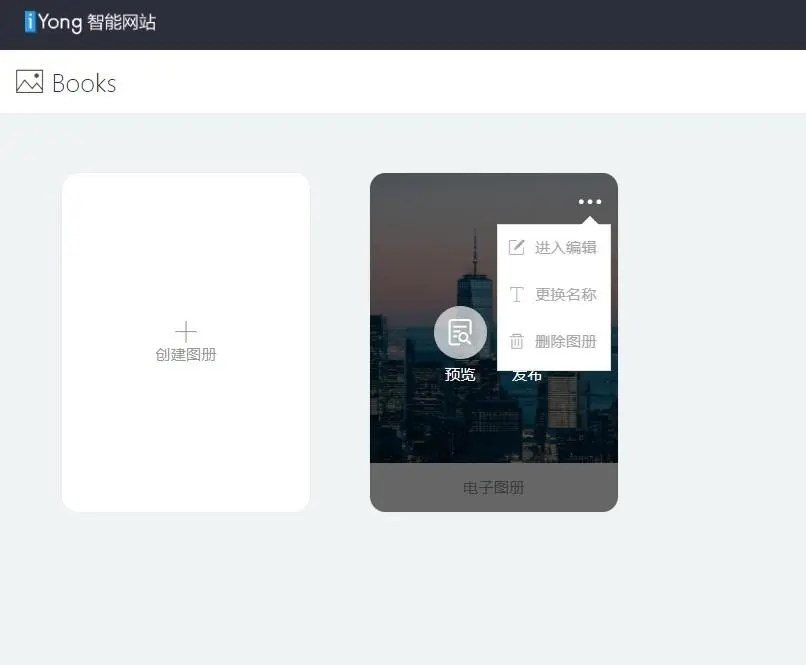Click the partially hidden 发布 label
The width and height of the screenshot is (806, 665).
coord(526,376)
